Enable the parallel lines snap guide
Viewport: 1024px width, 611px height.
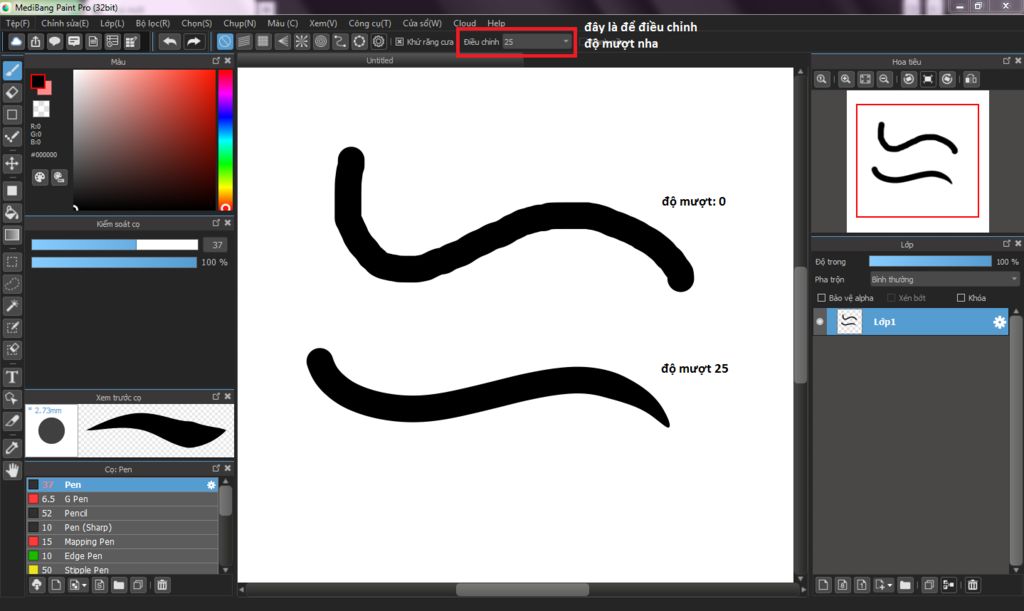click(244, 42)
